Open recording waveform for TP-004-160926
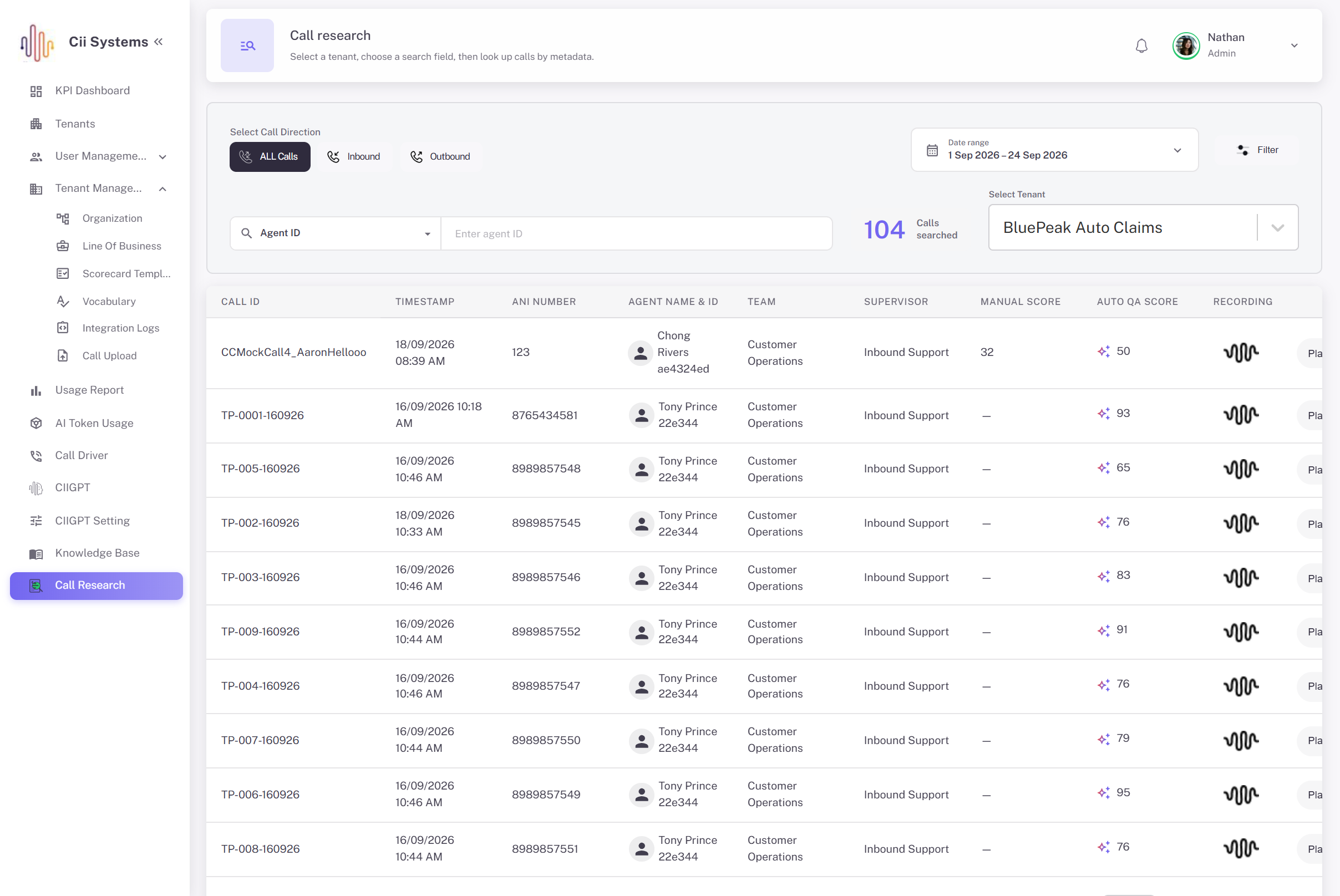Image resolution: width=1340 pixels, height=896 pixels. pos(1241,686)
